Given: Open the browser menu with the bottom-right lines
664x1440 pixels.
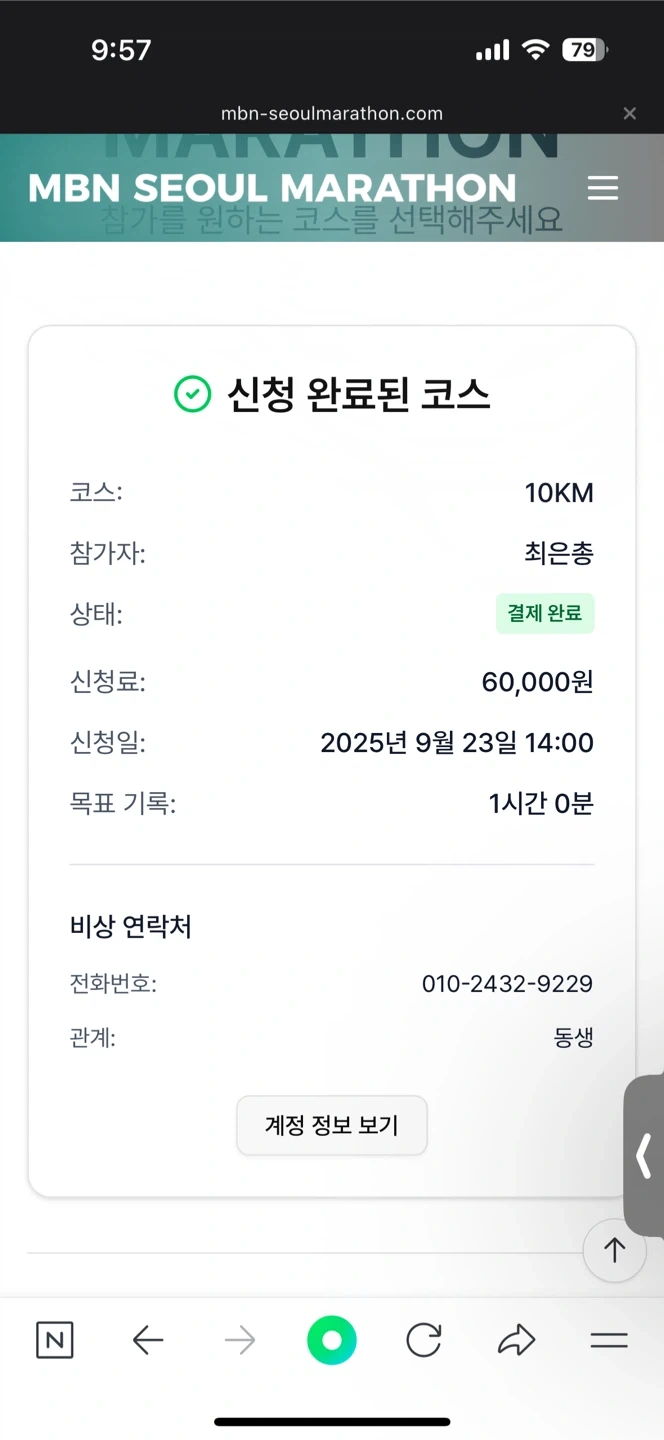Looking at the screenshot, I should click(x=609, y=1340).
